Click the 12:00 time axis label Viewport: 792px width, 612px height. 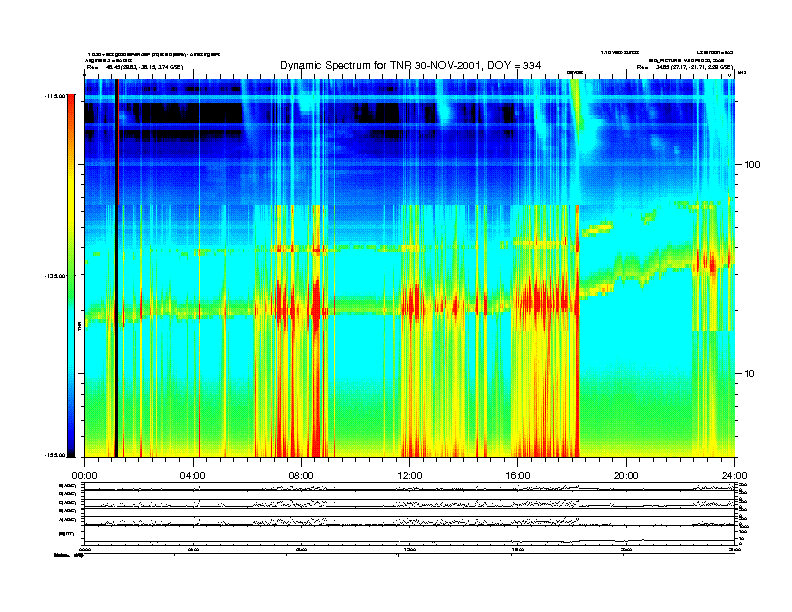(410, 476)
